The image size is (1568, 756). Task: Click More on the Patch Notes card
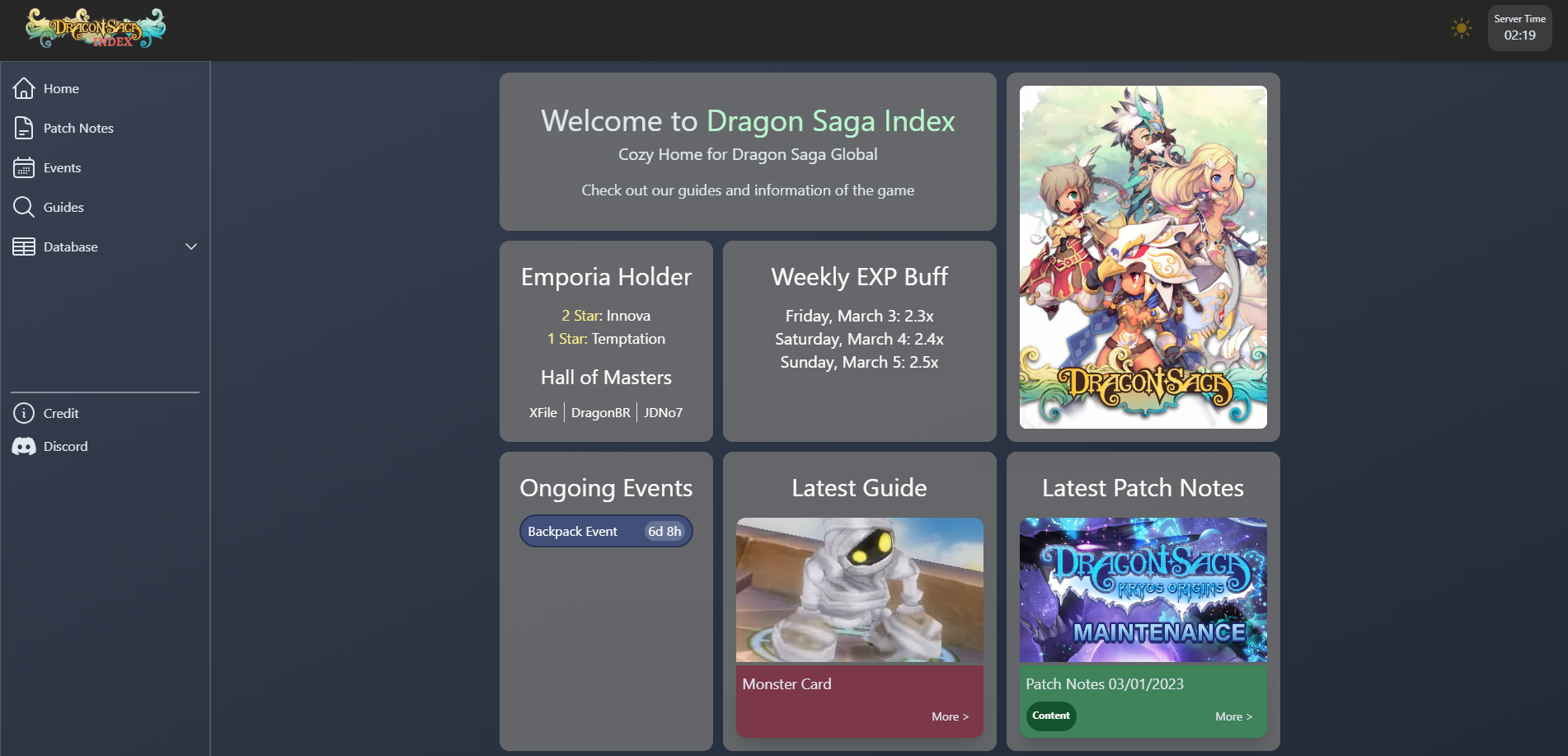click(x=1233, y=716)
